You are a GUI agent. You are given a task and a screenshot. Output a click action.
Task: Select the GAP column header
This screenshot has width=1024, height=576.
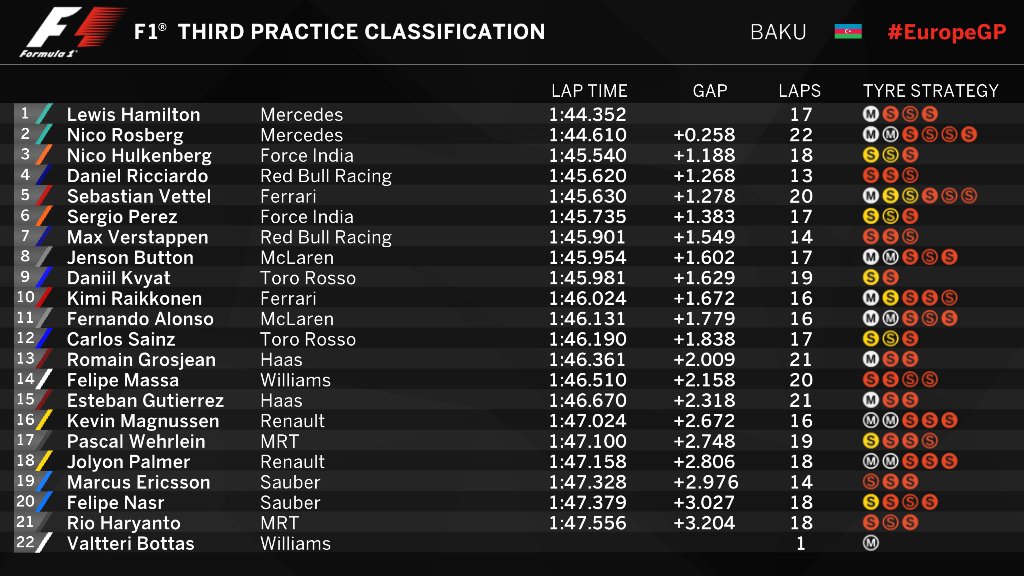[x=710, y=91]
